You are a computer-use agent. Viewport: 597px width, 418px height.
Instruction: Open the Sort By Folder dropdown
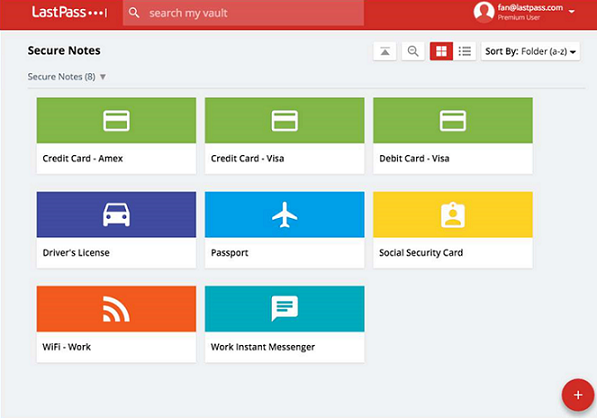pyautogui.click(x=530, y=51)
